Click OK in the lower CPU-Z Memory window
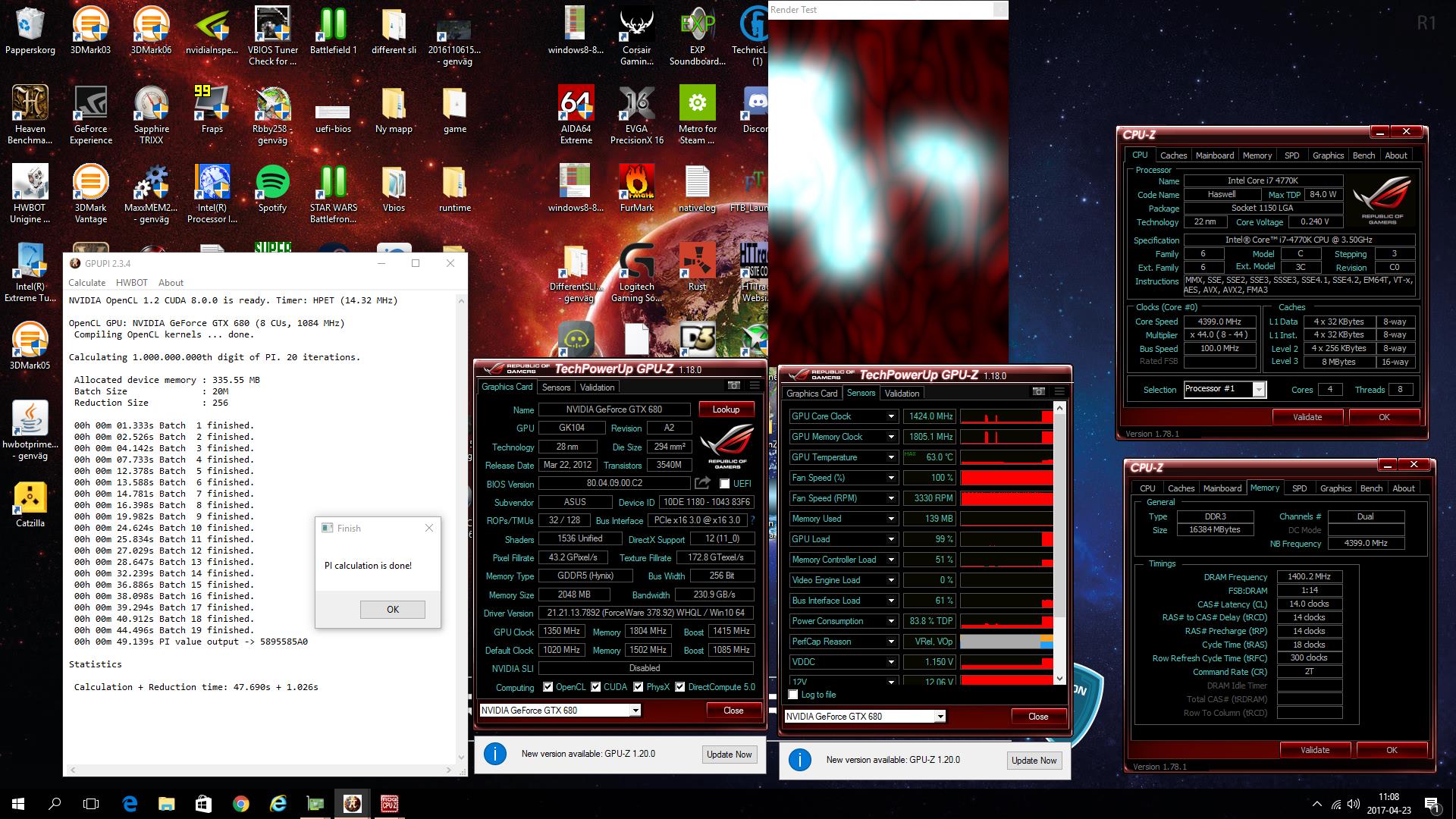 point(1392,750)
